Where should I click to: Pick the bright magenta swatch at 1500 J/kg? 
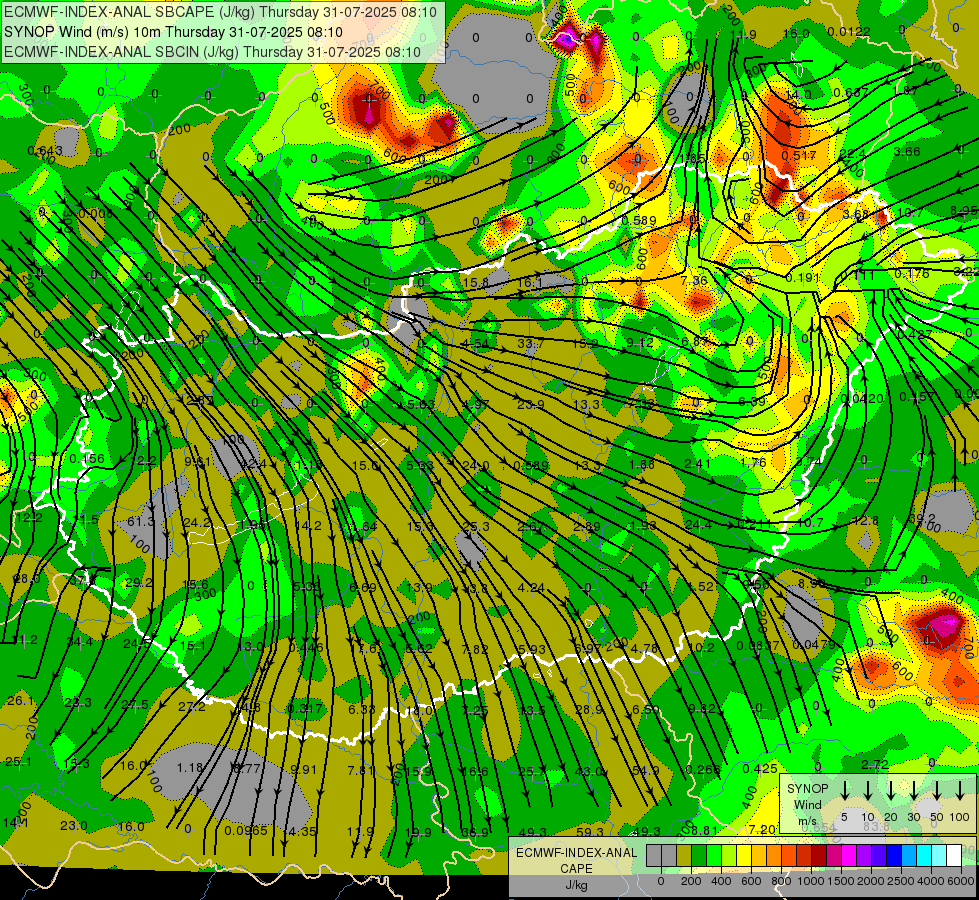click(849, 855)
